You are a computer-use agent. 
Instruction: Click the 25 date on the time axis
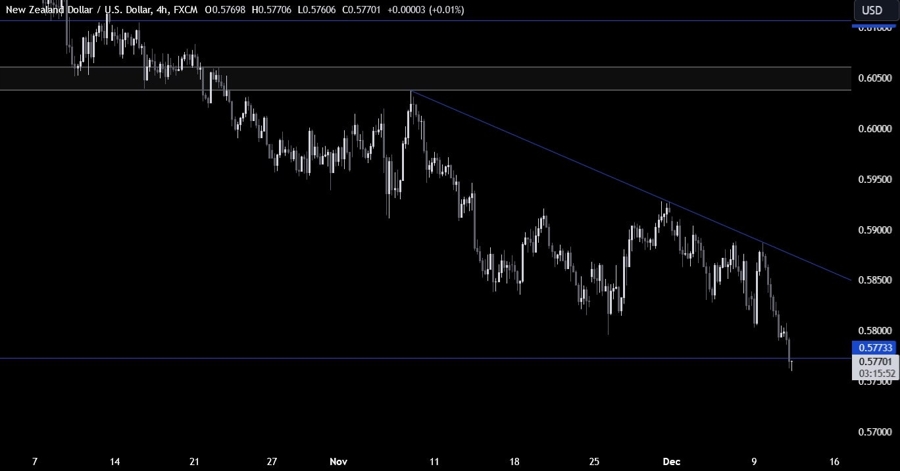[596, 462]
